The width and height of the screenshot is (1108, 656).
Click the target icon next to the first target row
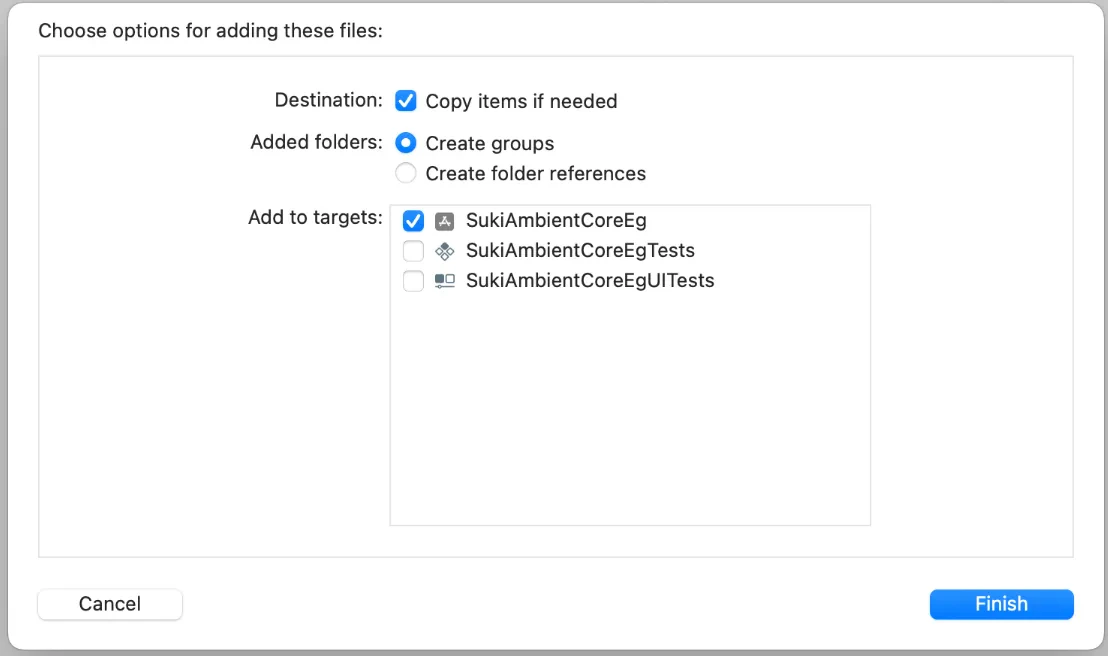coord(445,220)
